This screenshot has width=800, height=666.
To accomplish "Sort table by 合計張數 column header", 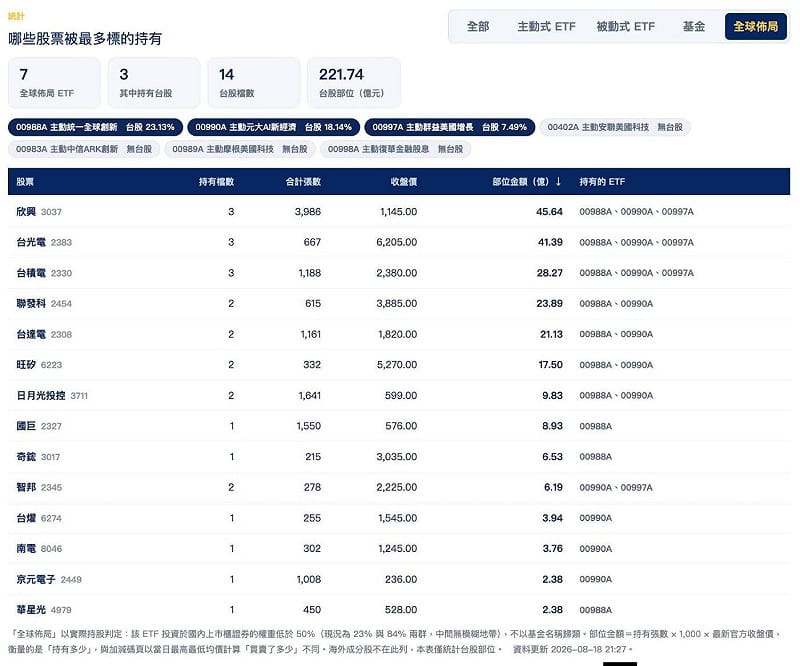I will tap(303, 182).
